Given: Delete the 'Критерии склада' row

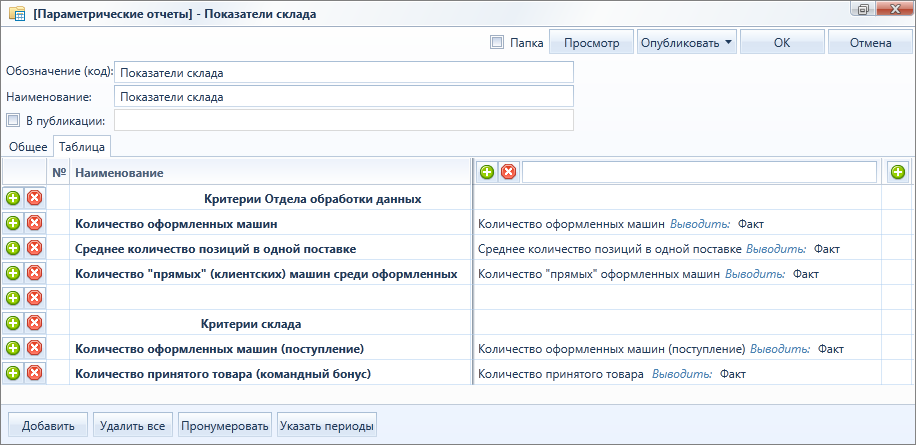Looking at the screenshot, I should 34,323.
